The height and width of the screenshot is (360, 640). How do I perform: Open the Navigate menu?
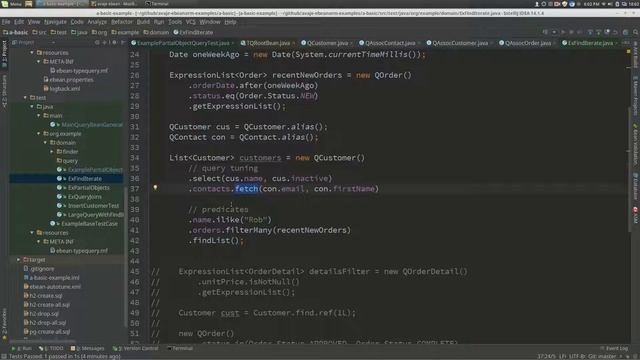(x=55, y=22)
